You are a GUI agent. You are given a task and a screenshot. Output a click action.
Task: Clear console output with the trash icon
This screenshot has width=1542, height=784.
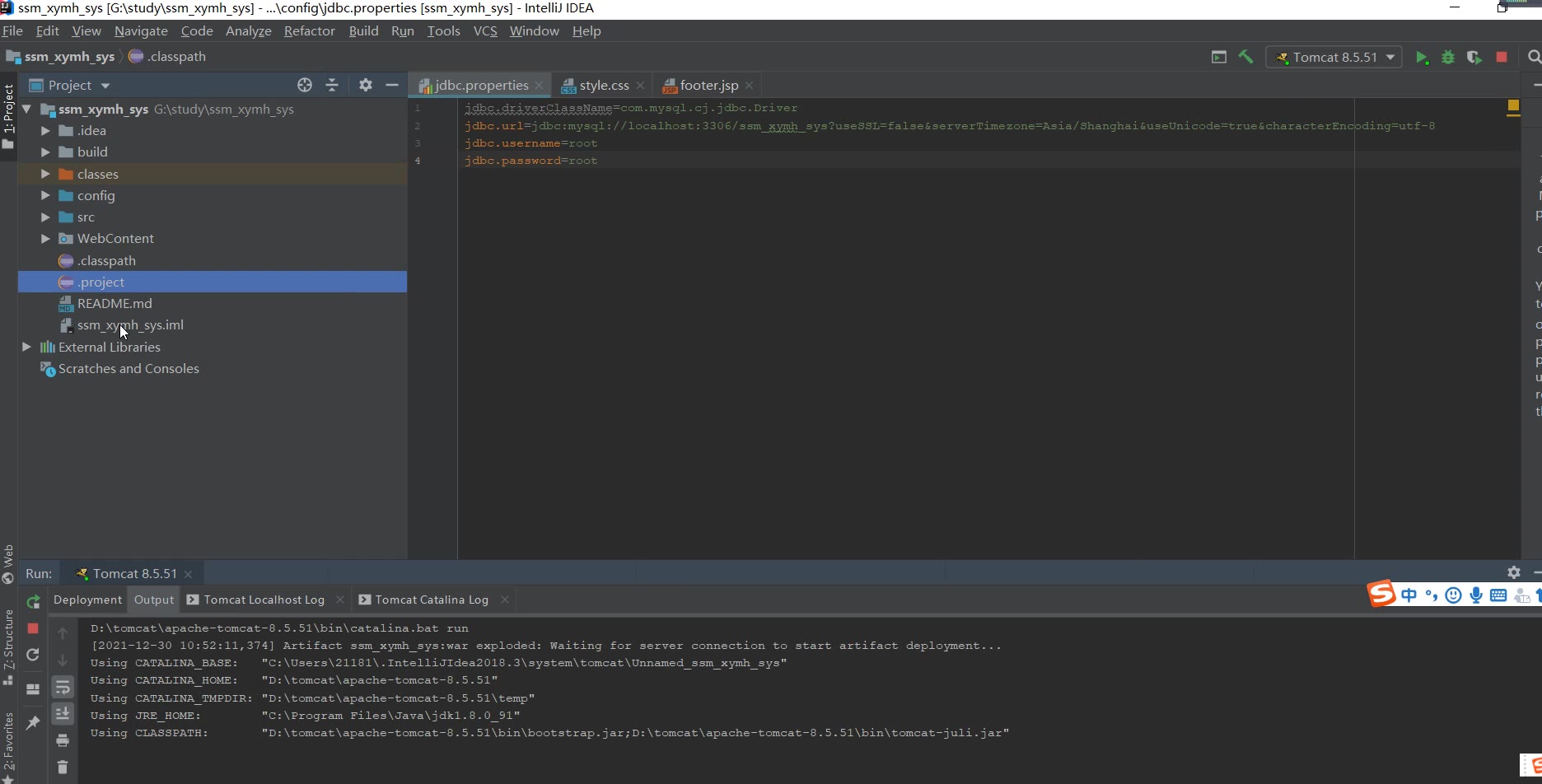63,768
